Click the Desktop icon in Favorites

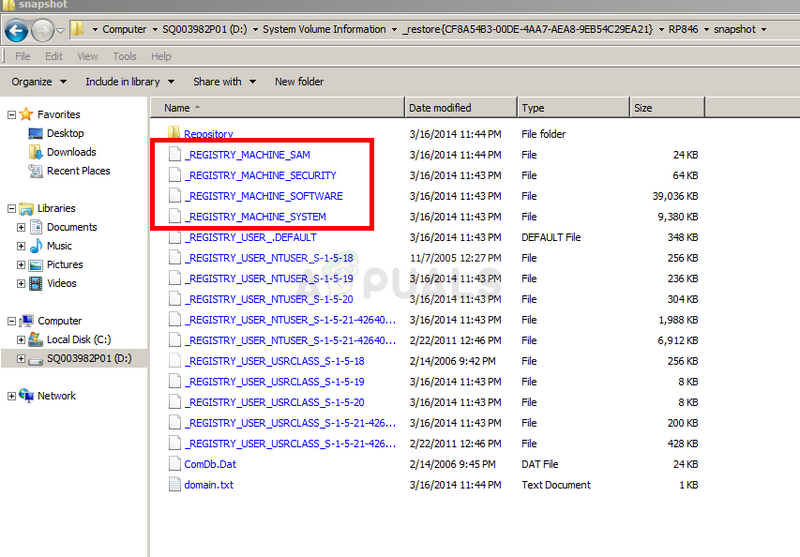coord(36,134)
